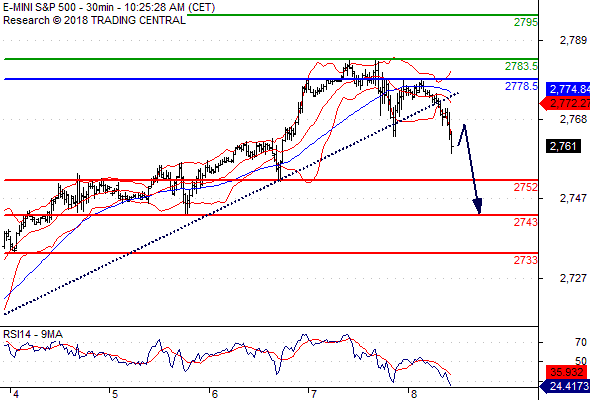Click the red 2,772.27 price tag
590x400 pixels.
click(565, 103)
